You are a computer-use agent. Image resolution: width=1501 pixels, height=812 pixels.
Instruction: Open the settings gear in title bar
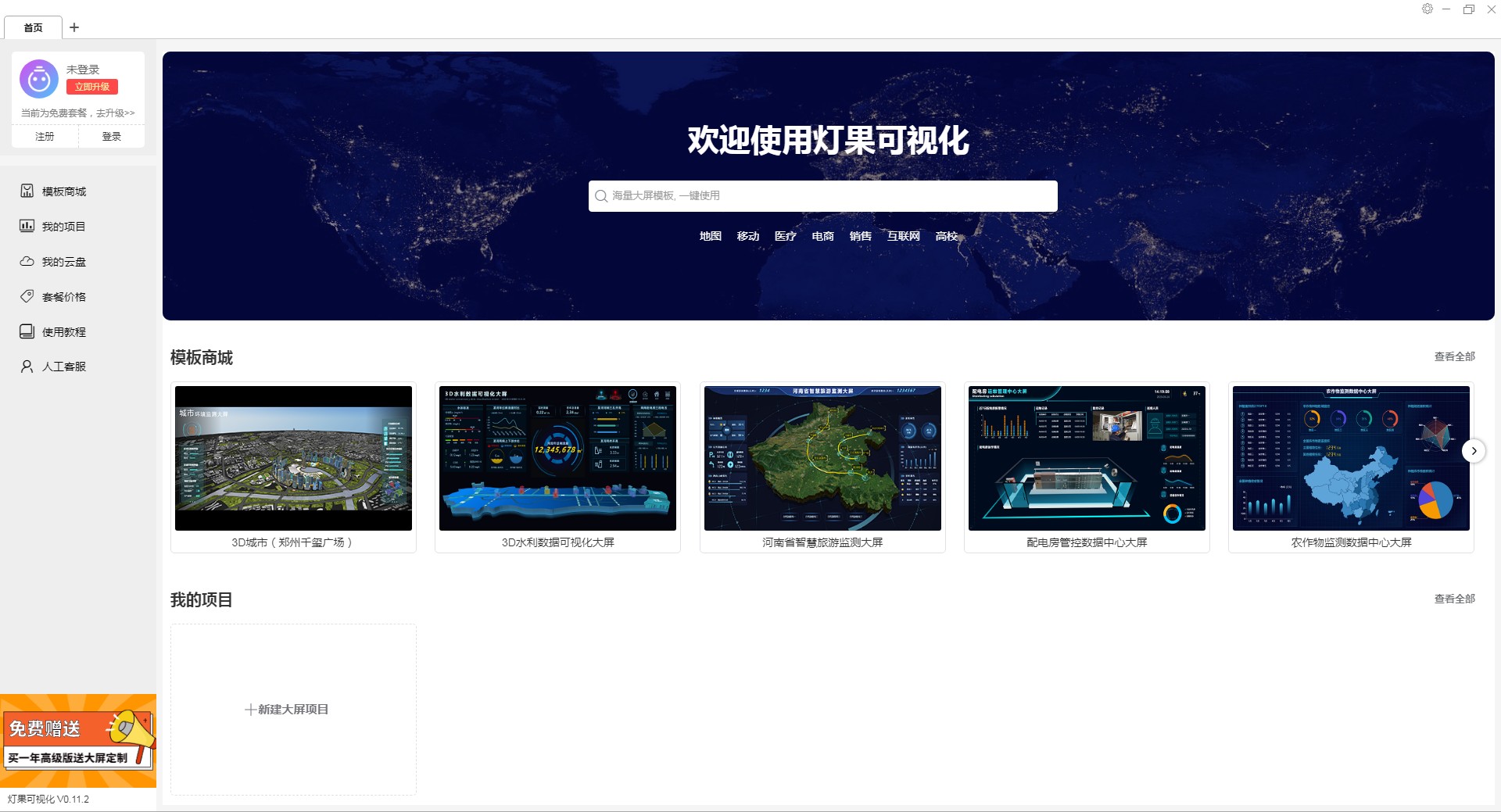[x=1428, y=9]
